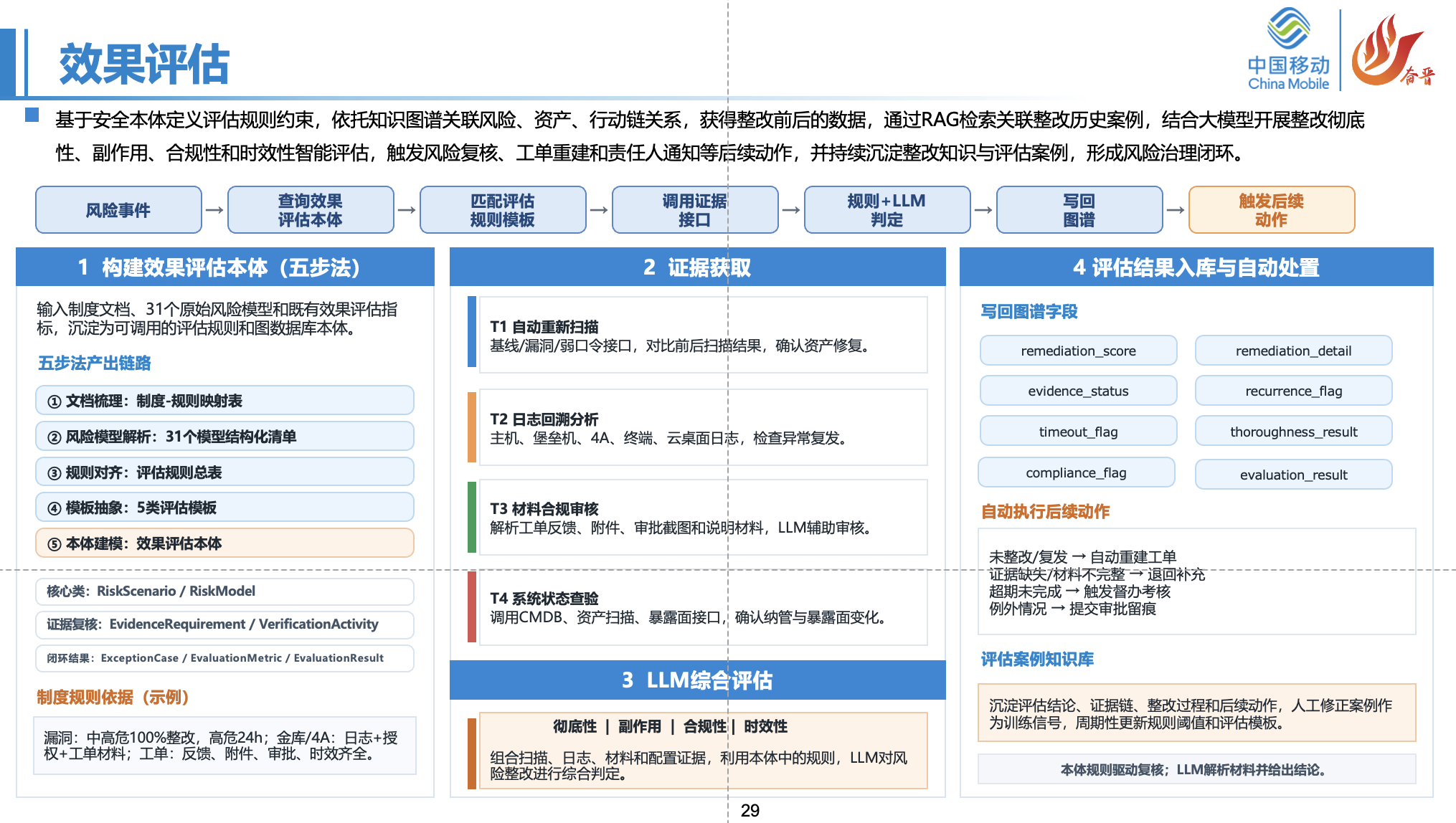Select the 规则+LLM判定 flow box
Screen dimensions: 1456x823
(887, 210)
